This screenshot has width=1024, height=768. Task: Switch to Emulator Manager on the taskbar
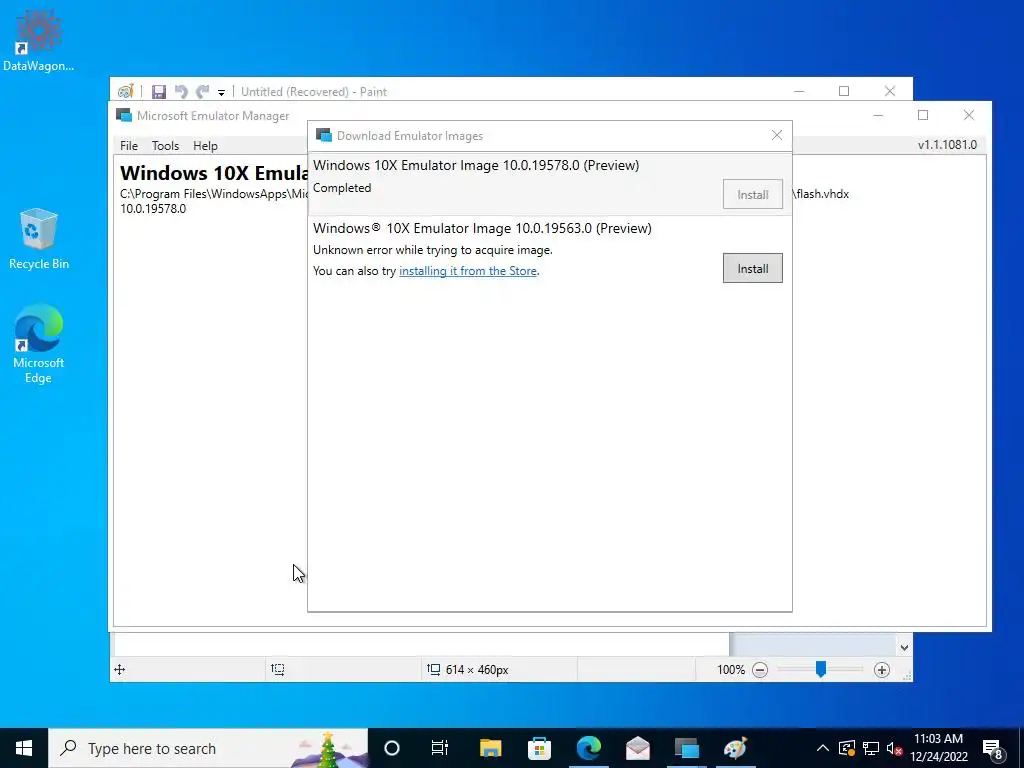[x=686, y=748]
